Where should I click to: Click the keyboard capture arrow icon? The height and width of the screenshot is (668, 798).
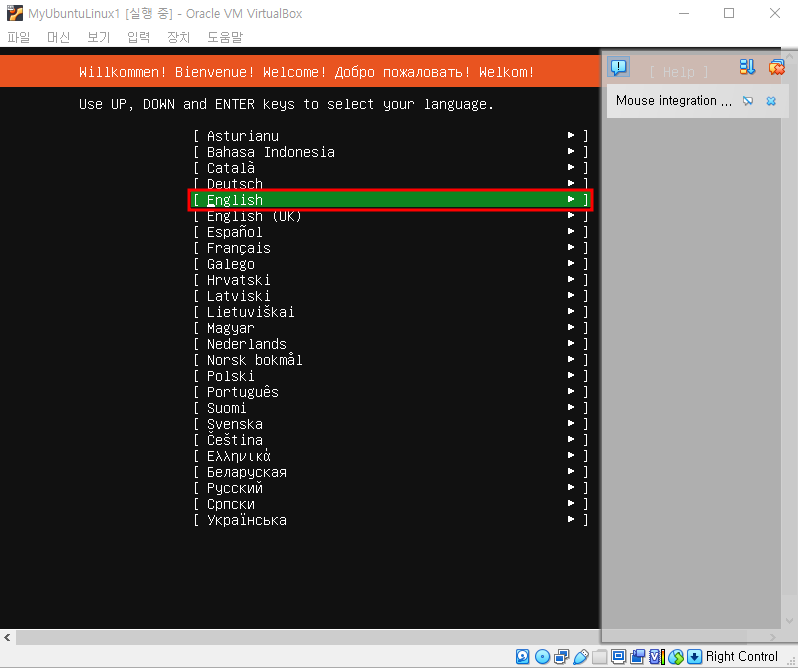694,656
